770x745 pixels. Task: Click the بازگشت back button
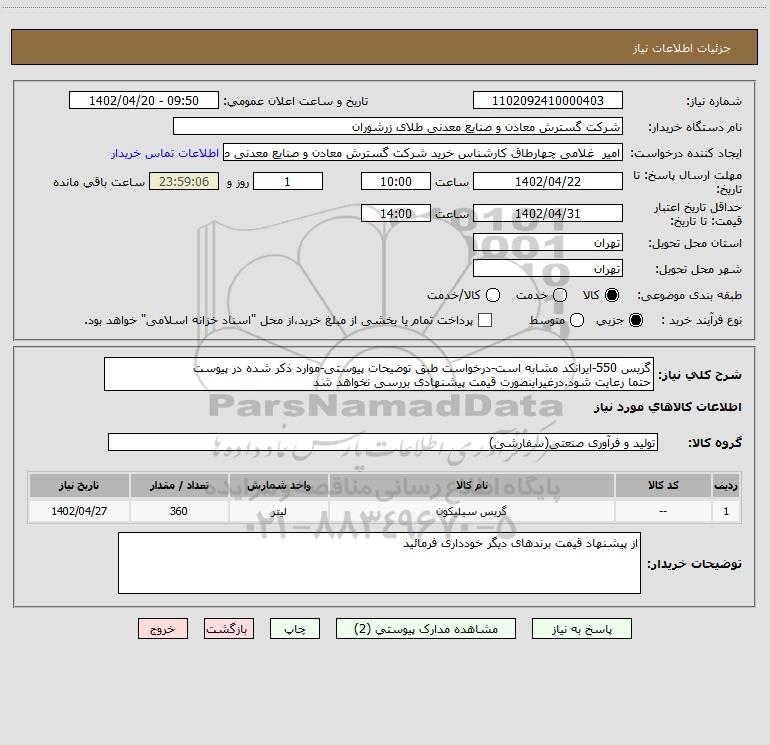click(229, 629)
